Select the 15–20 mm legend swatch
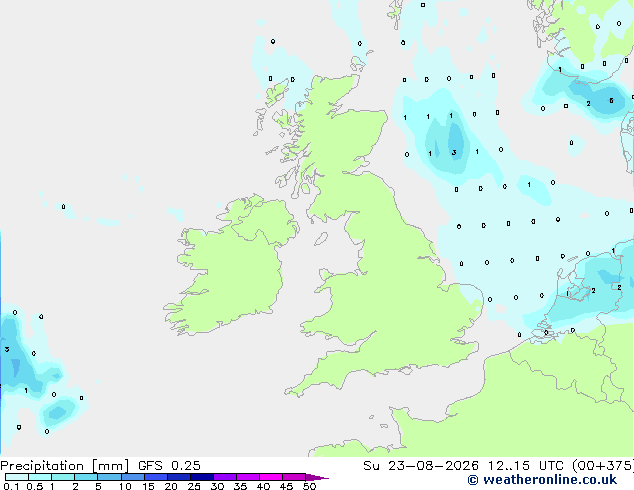Screen dimensions: 634x490 click(156, 477)
